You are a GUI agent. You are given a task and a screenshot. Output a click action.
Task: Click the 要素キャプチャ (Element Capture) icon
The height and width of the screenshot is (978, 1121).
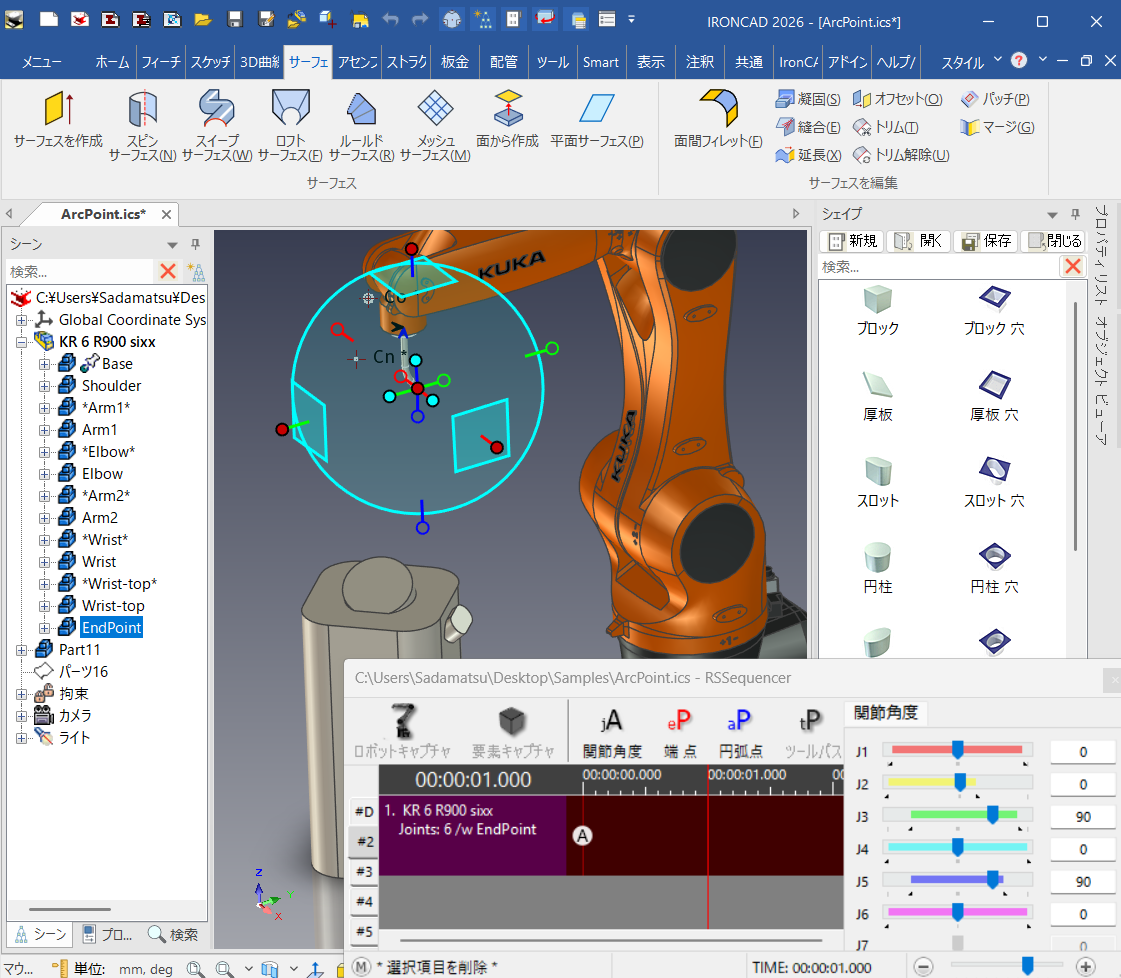tap(513, 731)
